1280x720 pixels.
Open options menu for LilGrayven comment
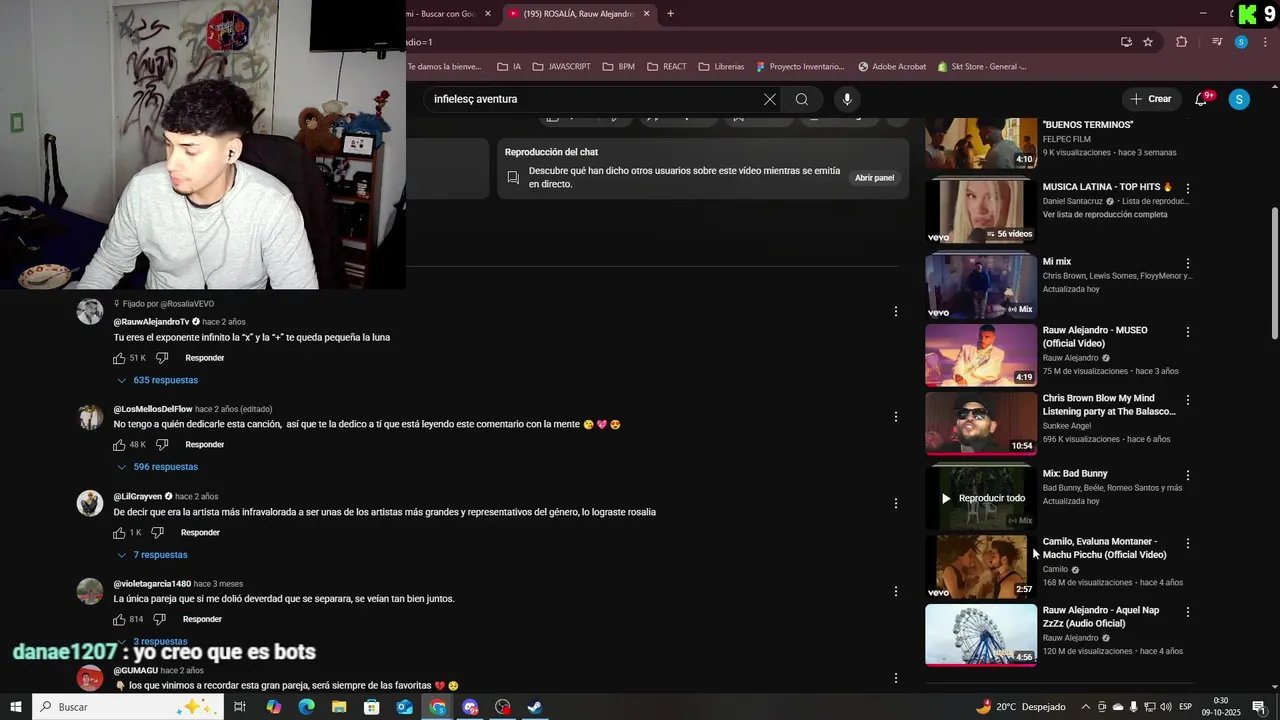[896, 503]
